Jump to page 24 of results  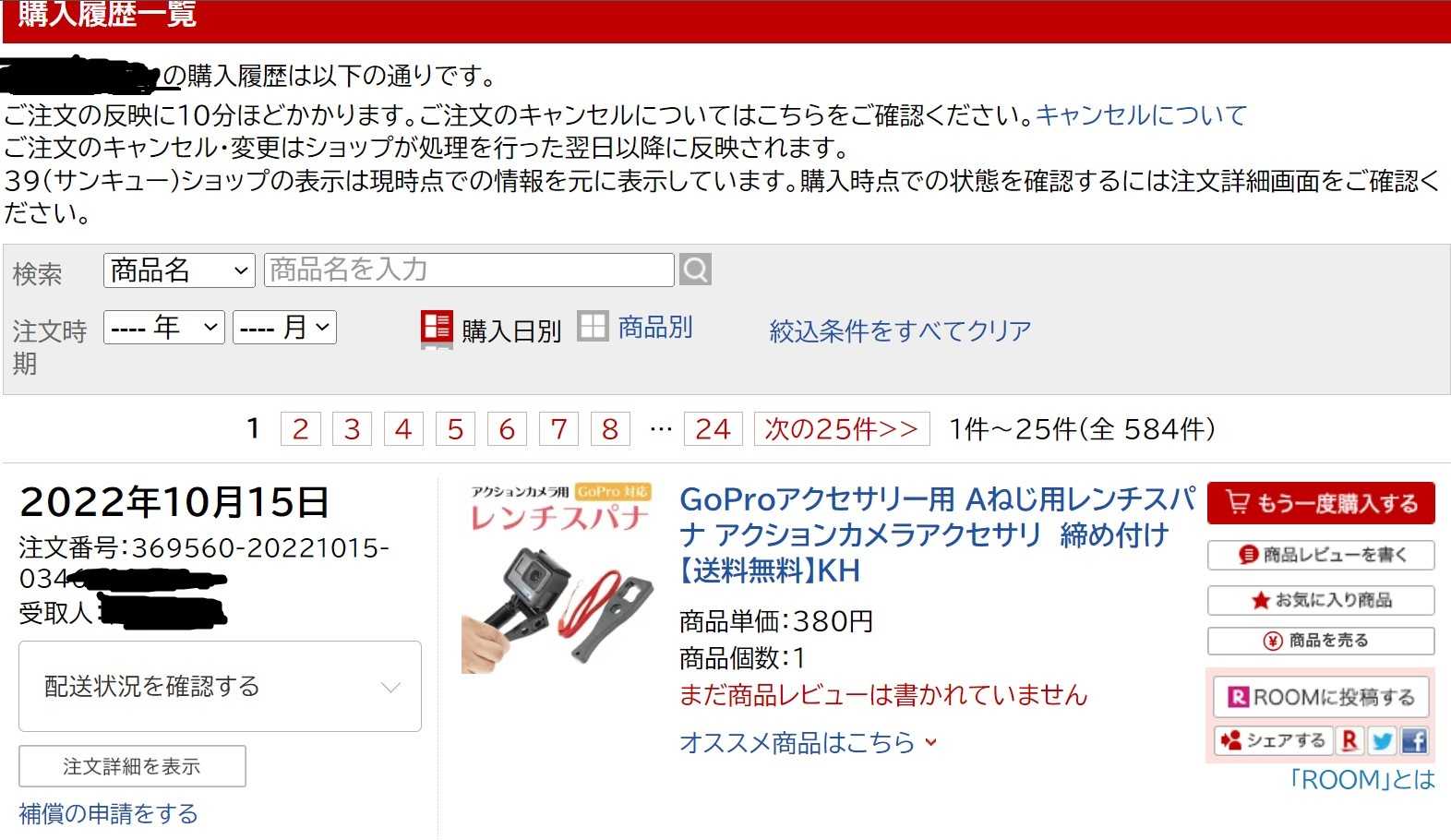713,429
